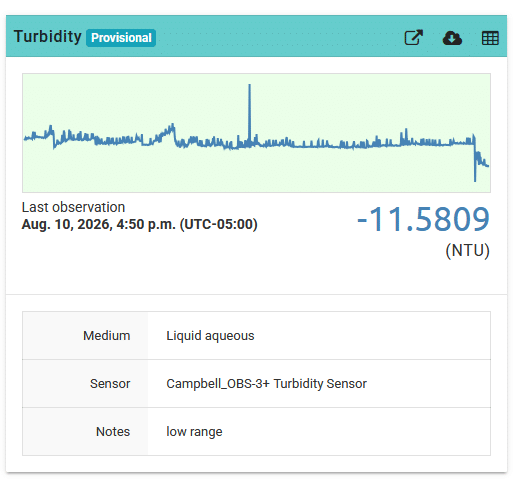Select the Medium row label
The image size is (513, 479).
(106, 336)
